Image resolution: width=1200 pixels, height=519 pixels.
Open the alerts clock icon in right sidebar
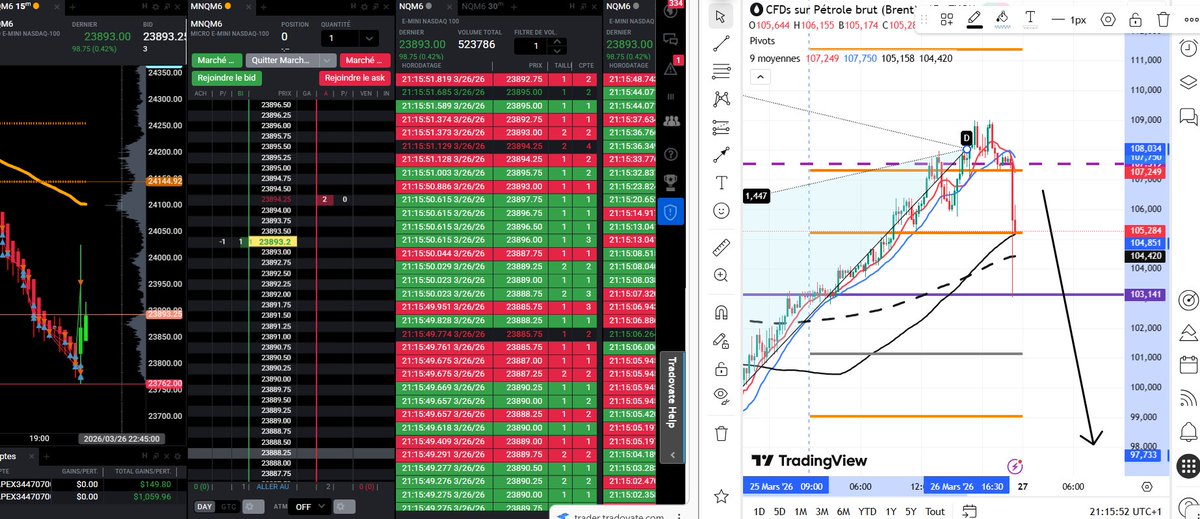[x=1188, y=47]
